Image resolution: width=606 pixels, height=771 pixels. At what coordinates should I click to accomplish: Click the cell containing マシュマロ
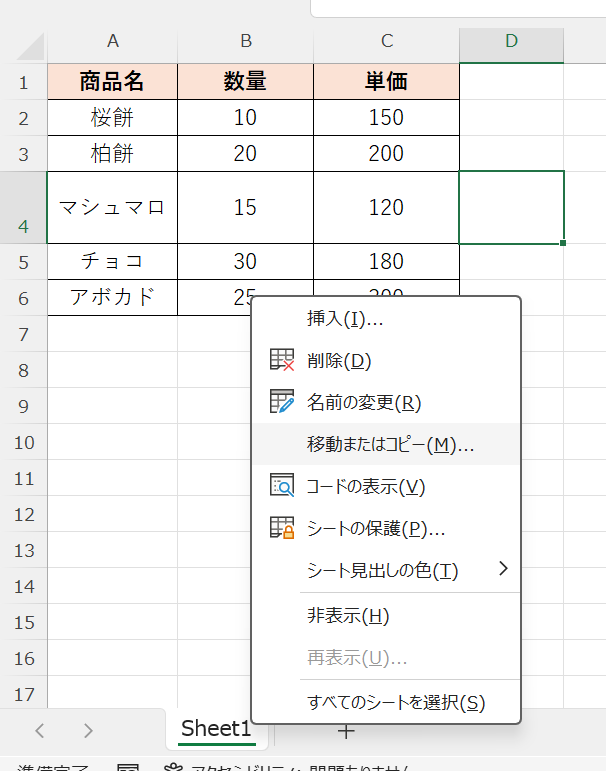[112, 208]
